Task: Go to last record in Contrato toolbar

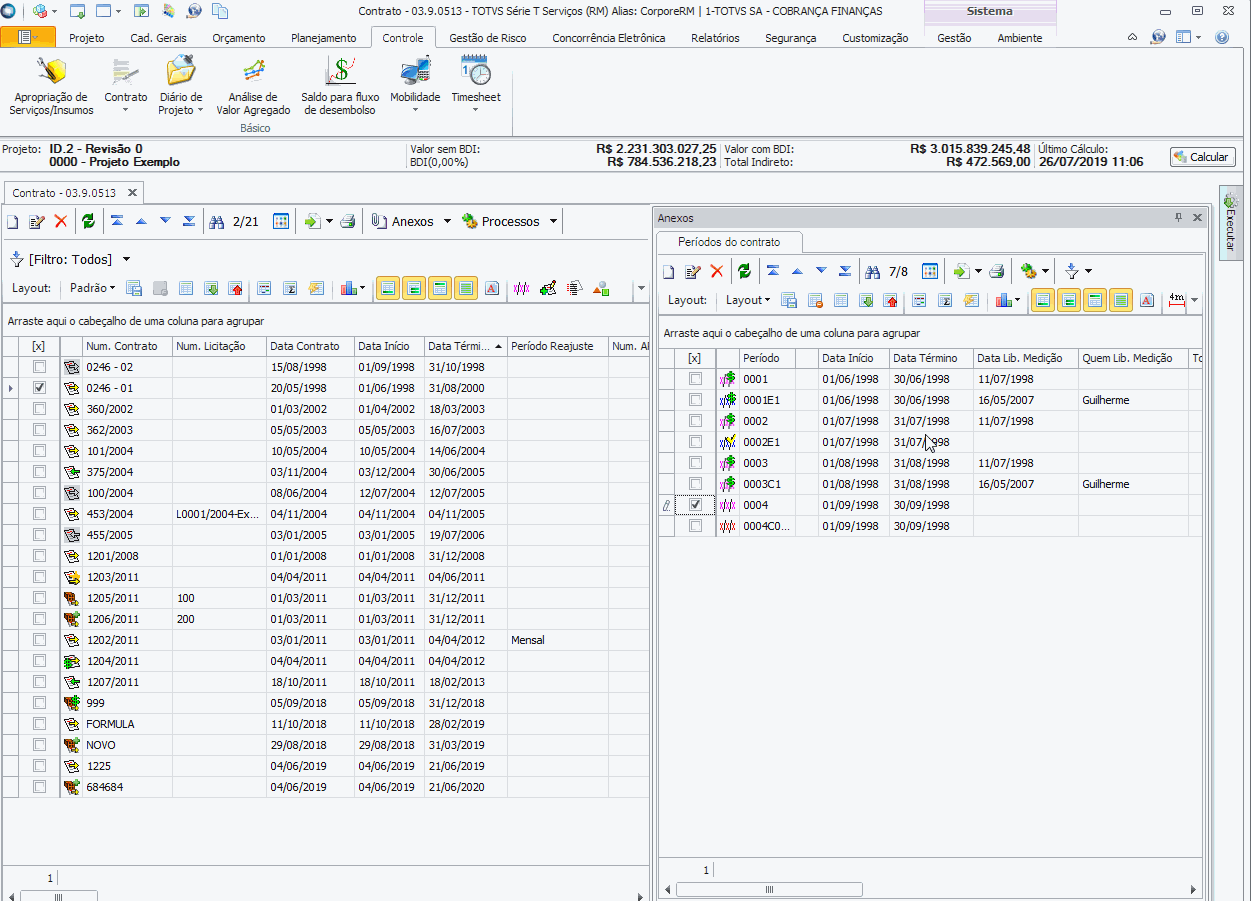Action: point(189,222)
